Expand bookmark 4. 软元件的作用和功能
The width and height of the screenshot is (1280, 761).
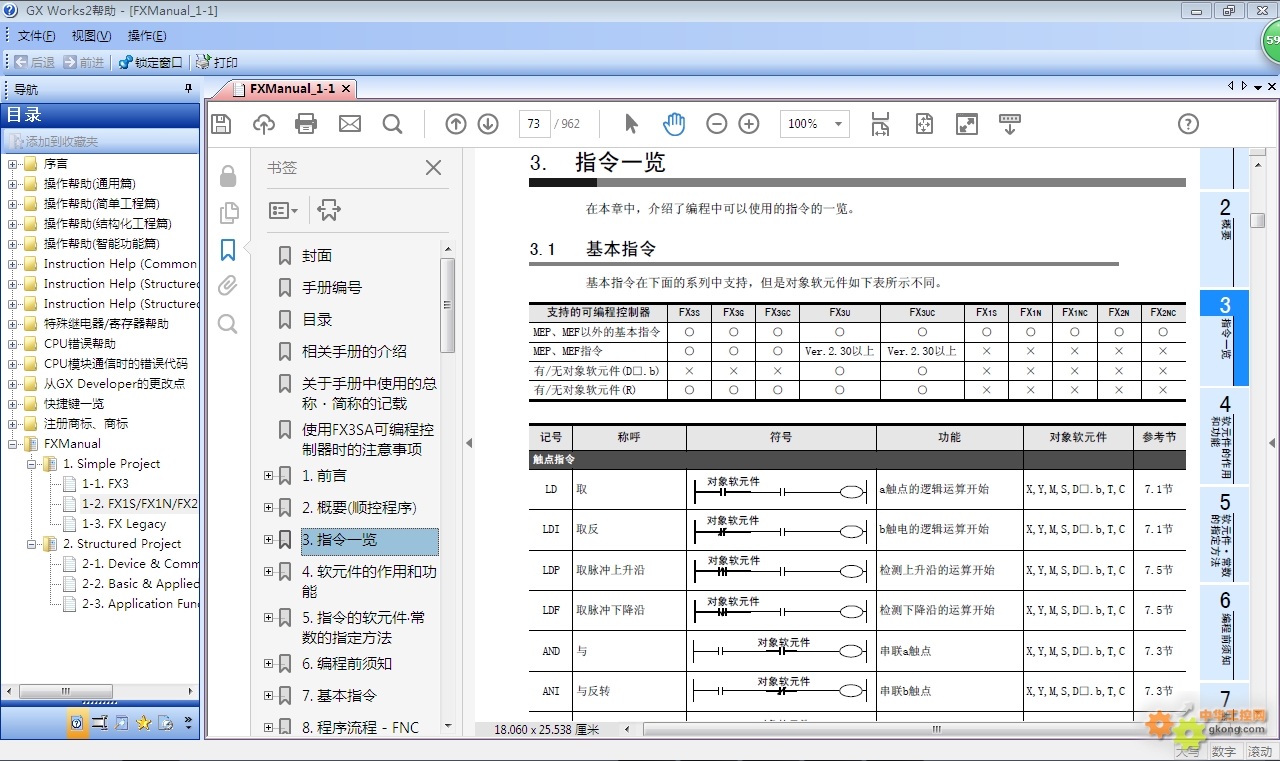pyautogui.click(x=268, y=572)
